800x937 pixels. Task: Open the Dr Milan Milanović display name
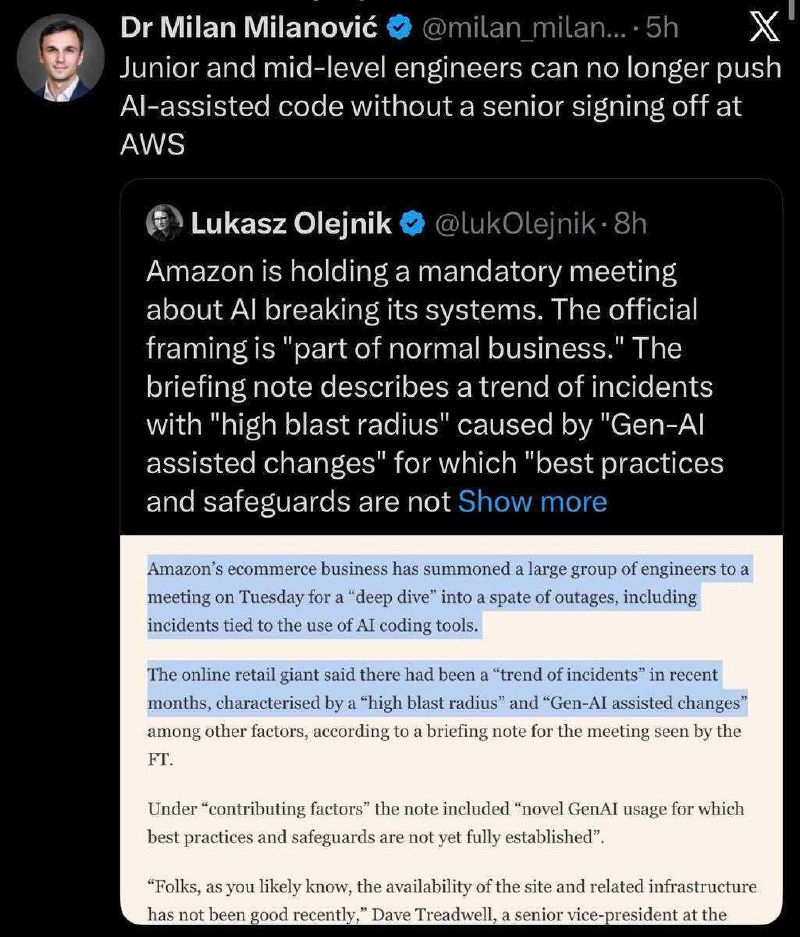[x=249, y=28]
